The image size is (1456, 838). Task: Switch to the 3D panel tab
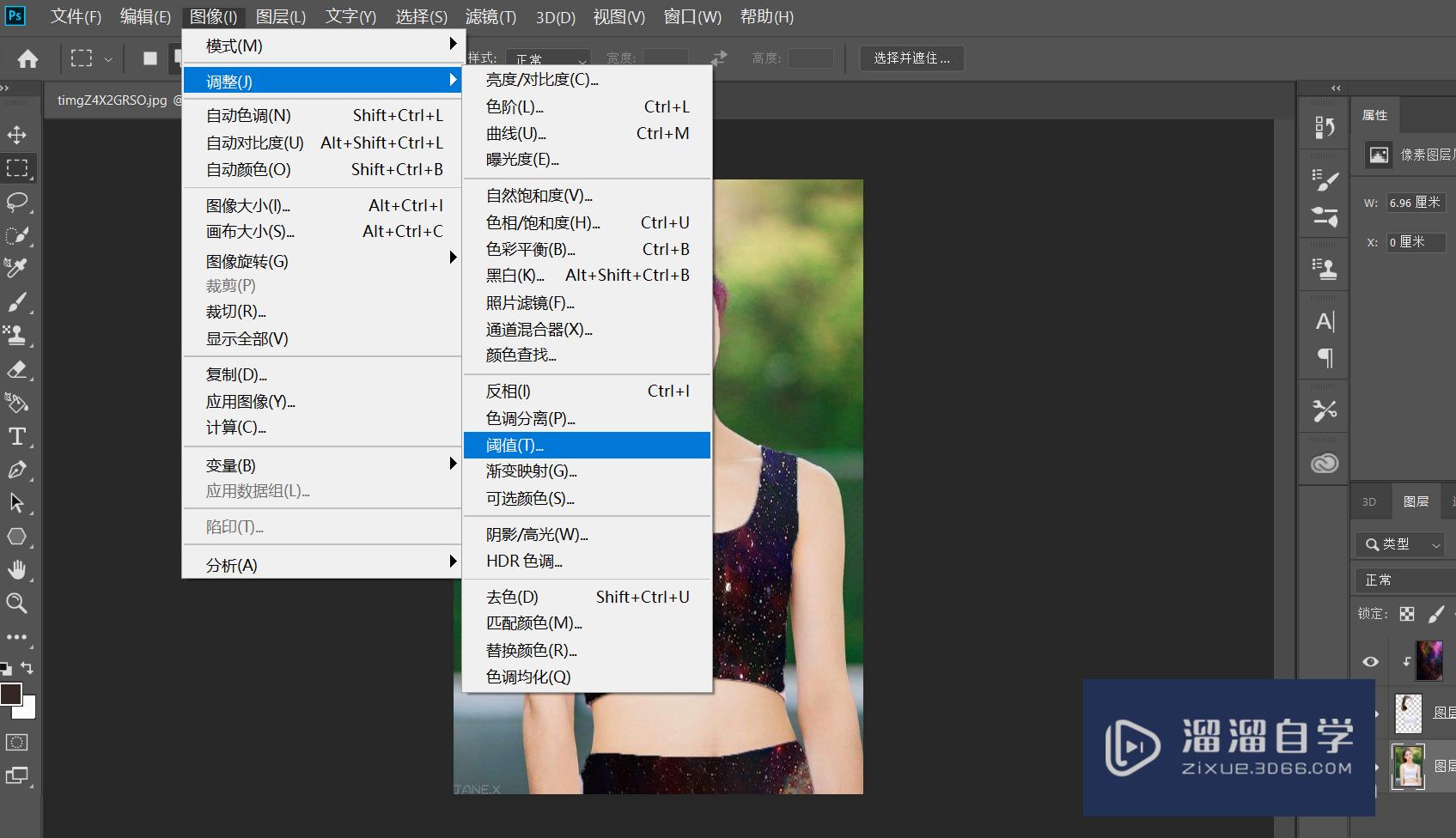pos(1369,501)
